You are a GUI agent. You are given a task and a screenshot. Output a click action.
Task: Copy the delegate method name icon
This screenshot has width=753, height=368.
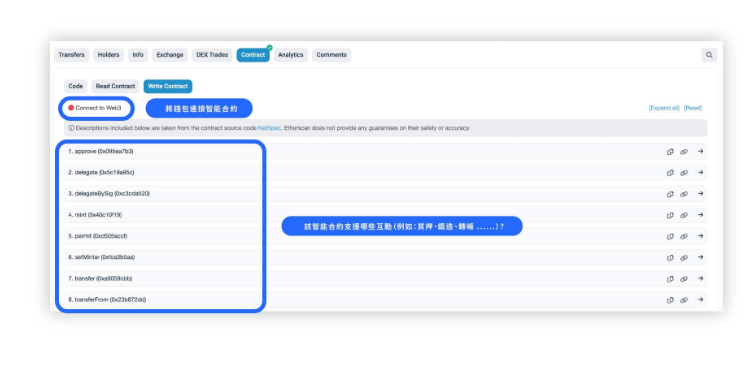[670, 173]
